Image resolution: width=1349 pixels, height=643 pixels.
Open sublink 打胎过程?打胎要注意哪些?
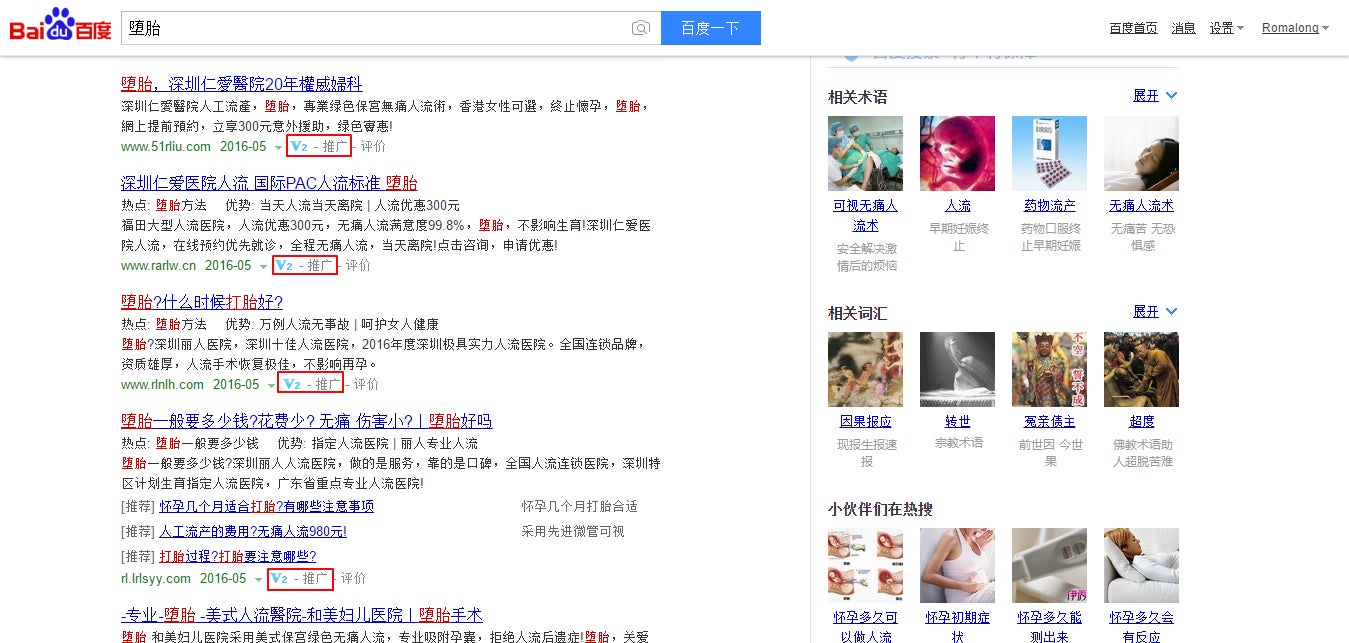(238, 557)
